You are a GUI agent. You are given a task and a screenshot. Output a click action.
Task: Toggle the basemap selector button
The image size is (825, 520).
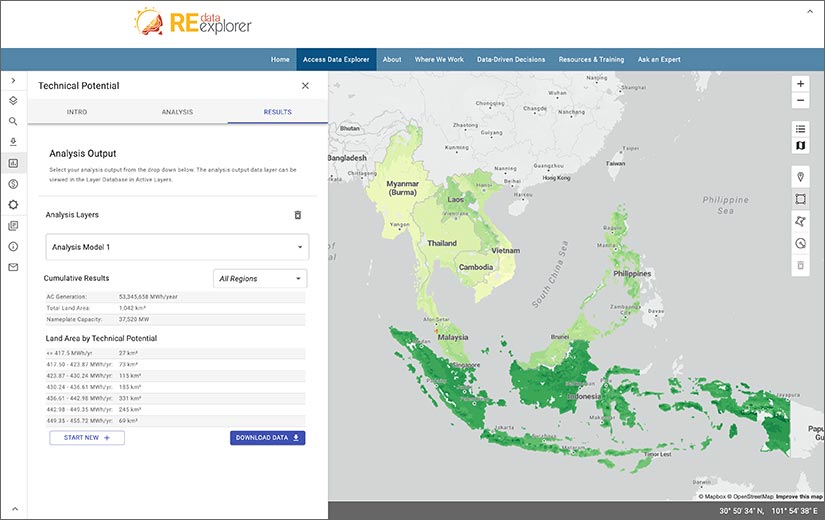pos(799,146)
